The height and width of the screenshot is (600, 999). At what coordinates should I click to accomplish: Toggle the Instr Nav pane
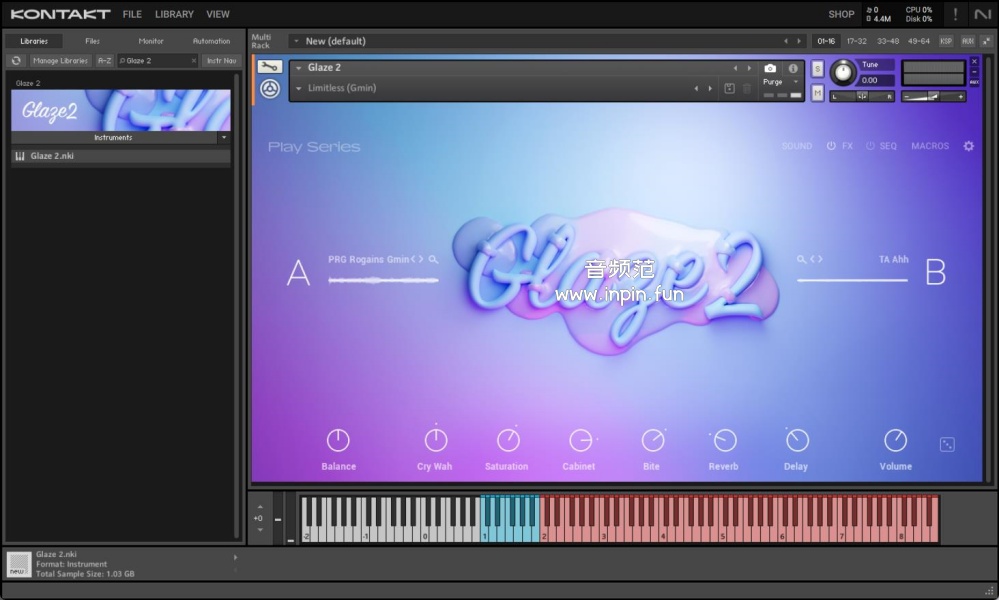[221, 61]
